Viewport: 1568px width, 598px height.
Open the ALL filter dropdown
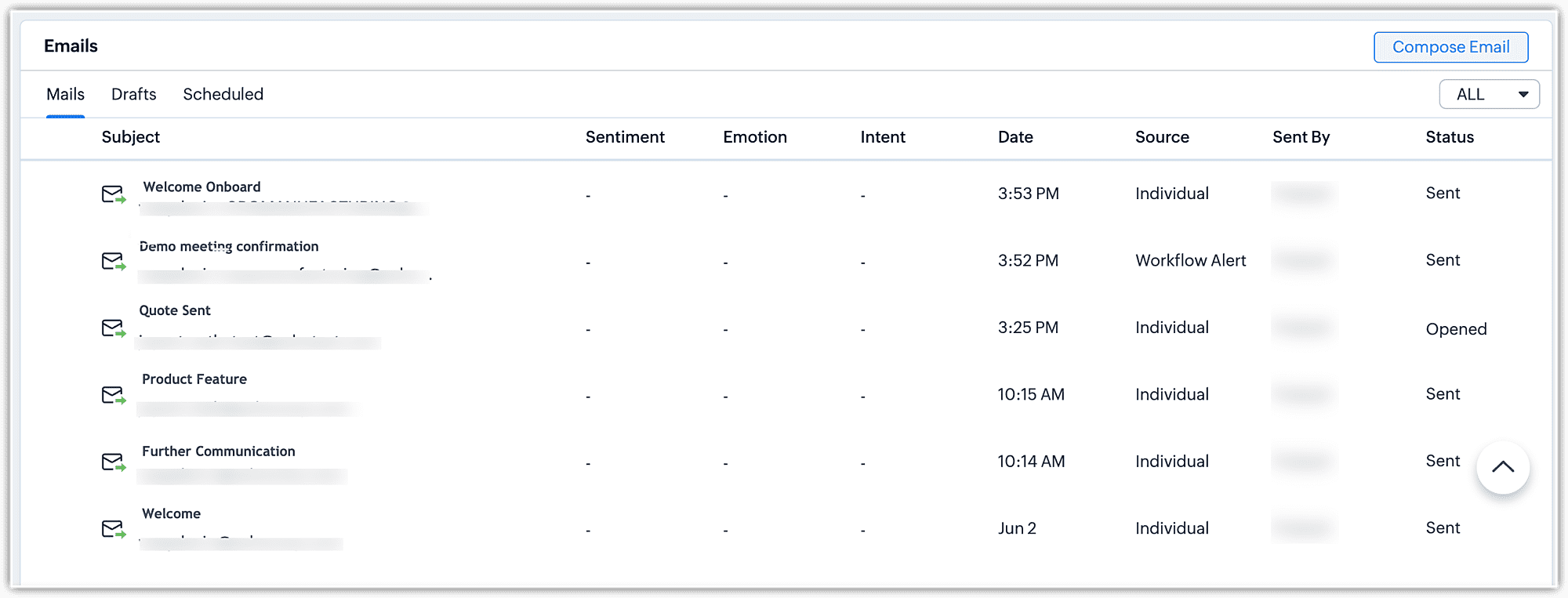pyautogui.click(x=1489, y=95)
